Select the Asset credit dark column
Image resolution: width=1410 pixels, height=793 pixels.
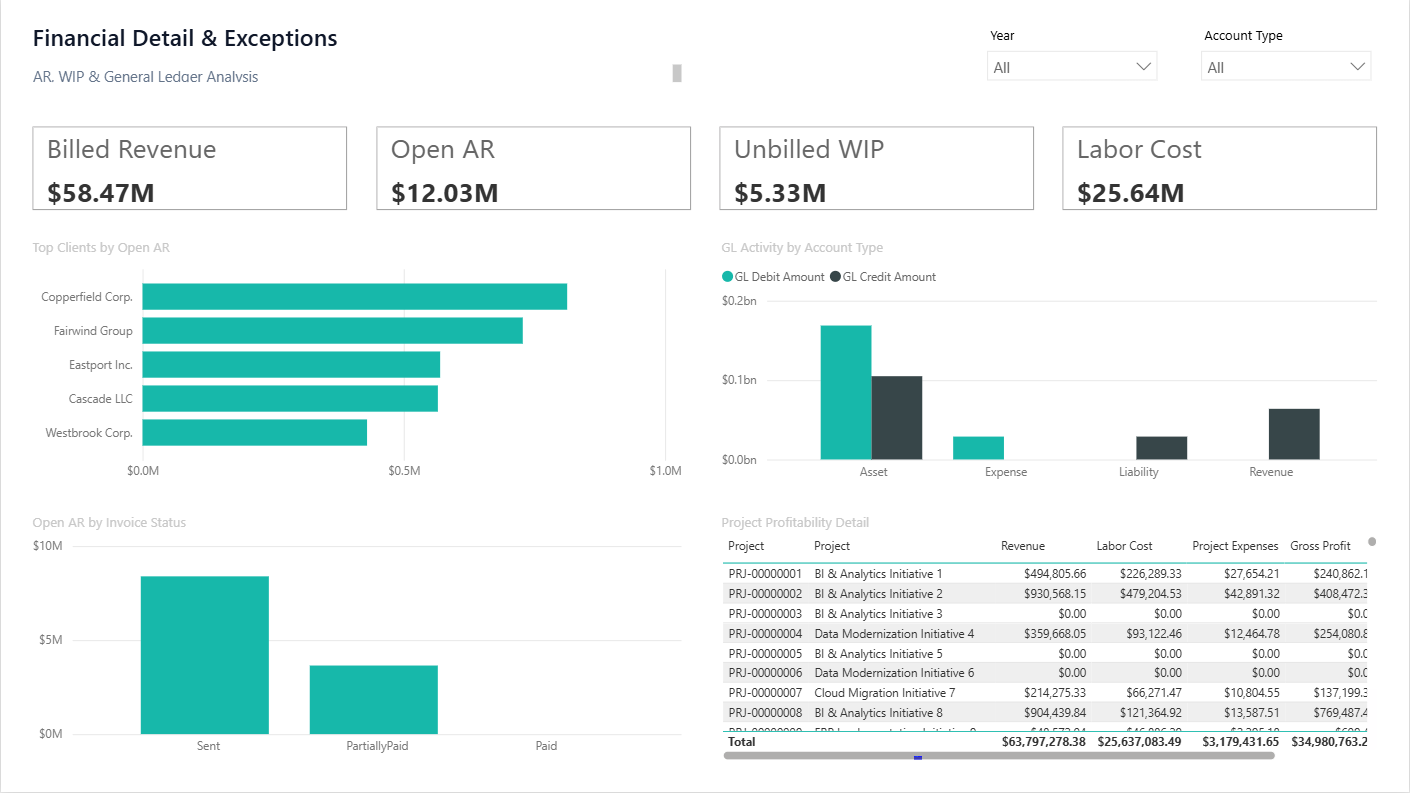coord(897,418)
